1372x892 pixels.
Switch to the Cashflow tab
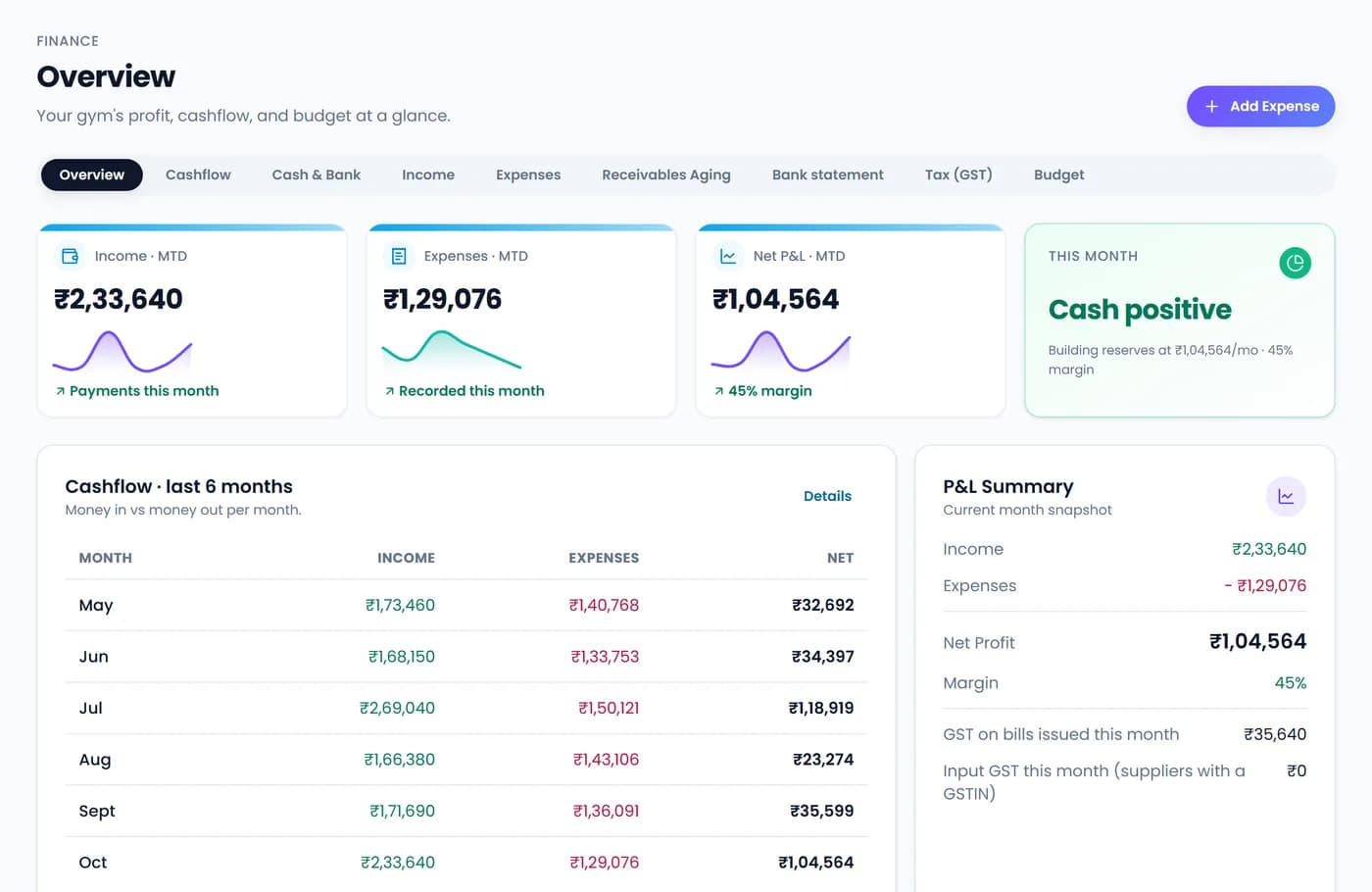(x=198, y=174)
